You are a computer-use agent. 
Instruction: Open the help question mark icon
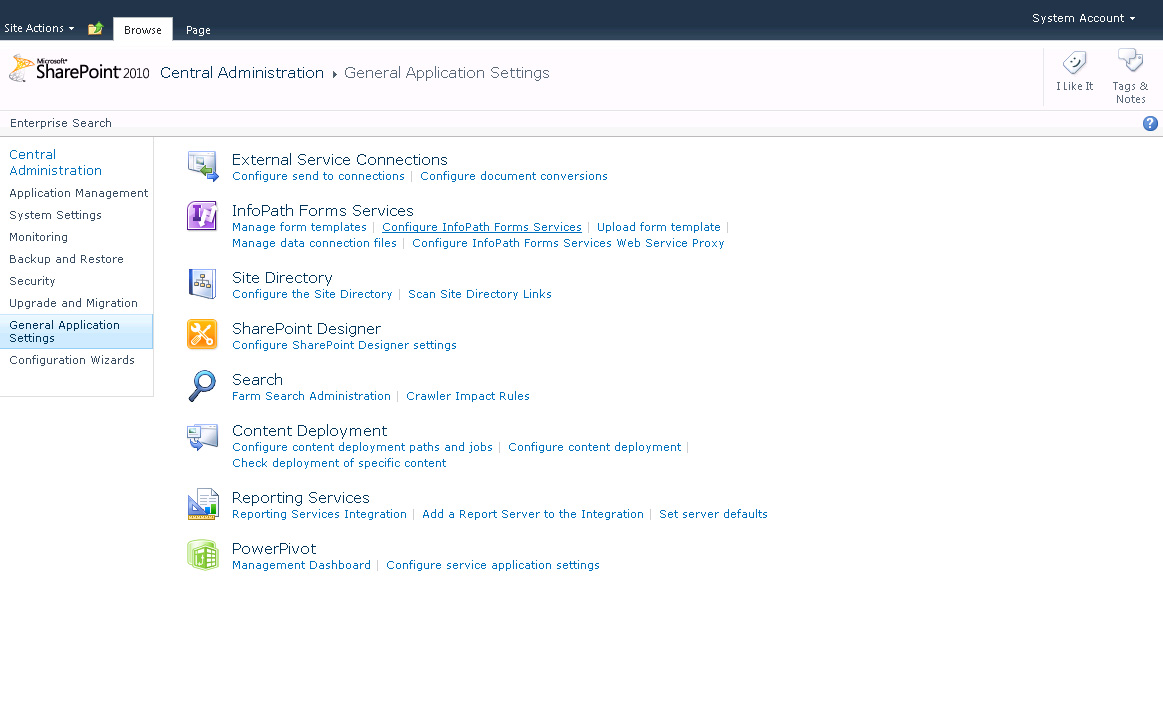1150,123
